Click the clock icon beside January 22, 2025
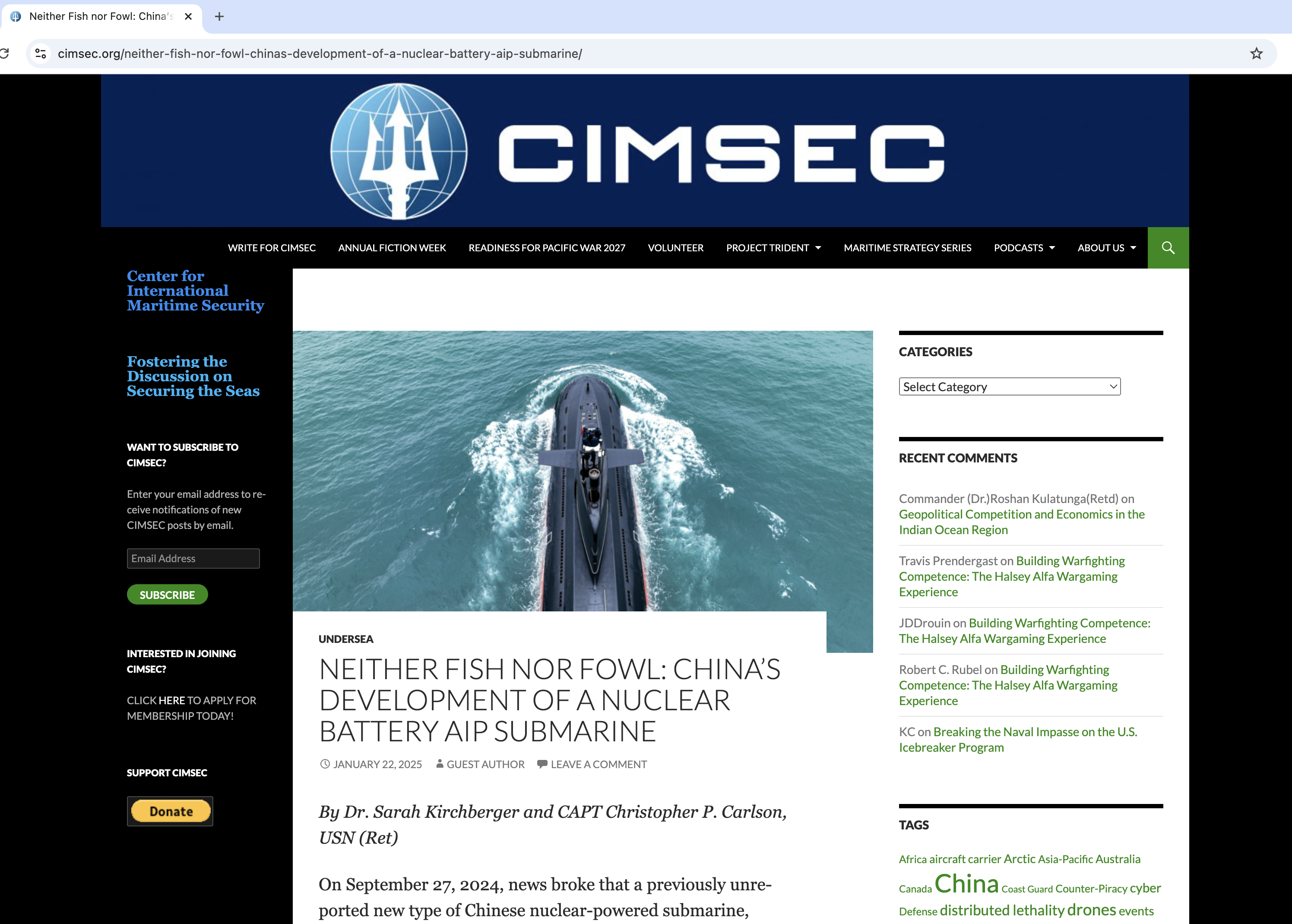Image resolution: width=1292 pixels, height=924 pixels. click(325, 764)
